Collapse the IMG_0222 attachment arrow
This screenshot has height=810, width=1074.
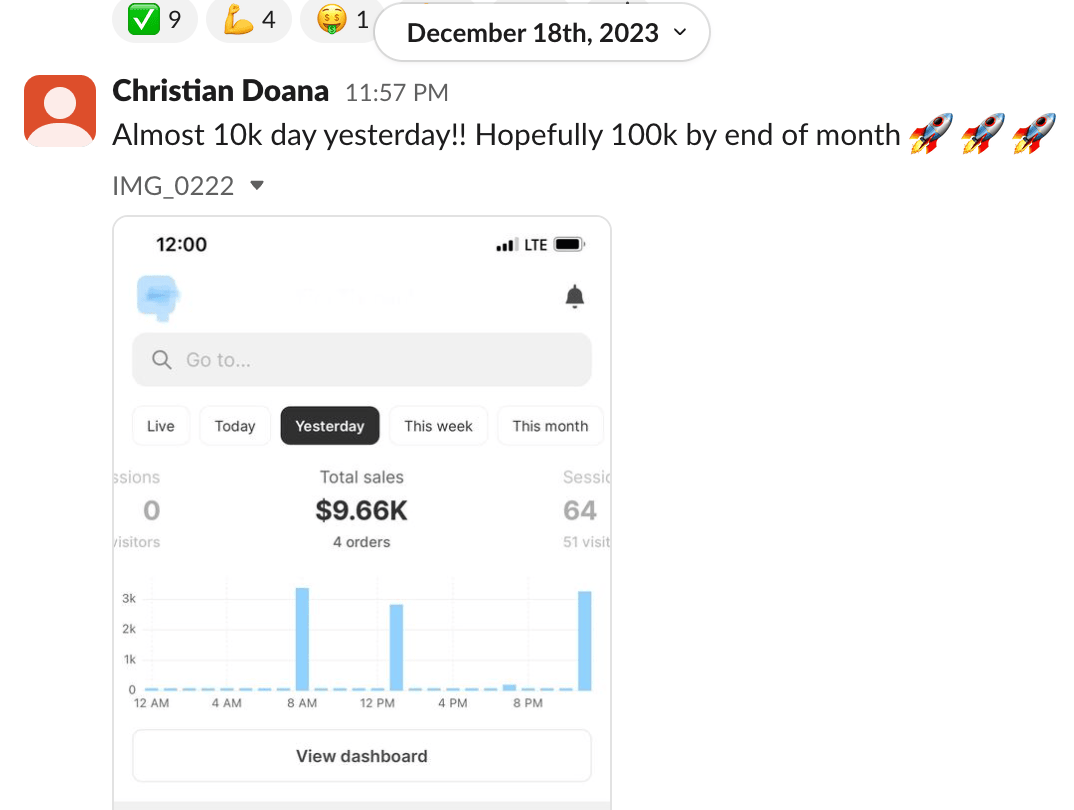tap(257, 185)
